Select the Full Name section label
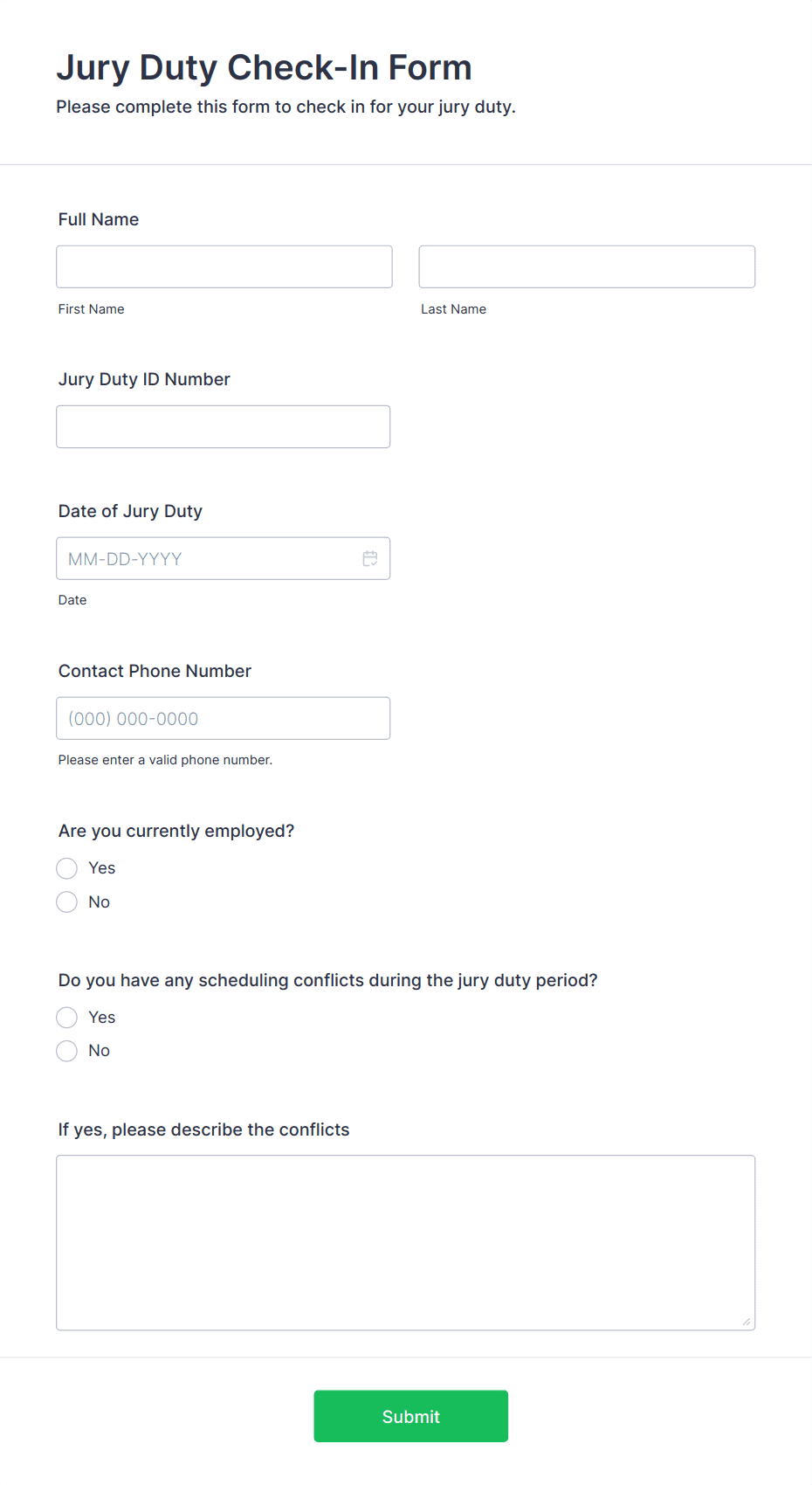This screenshot has width=812, height=1485. (x=98, y=219)
